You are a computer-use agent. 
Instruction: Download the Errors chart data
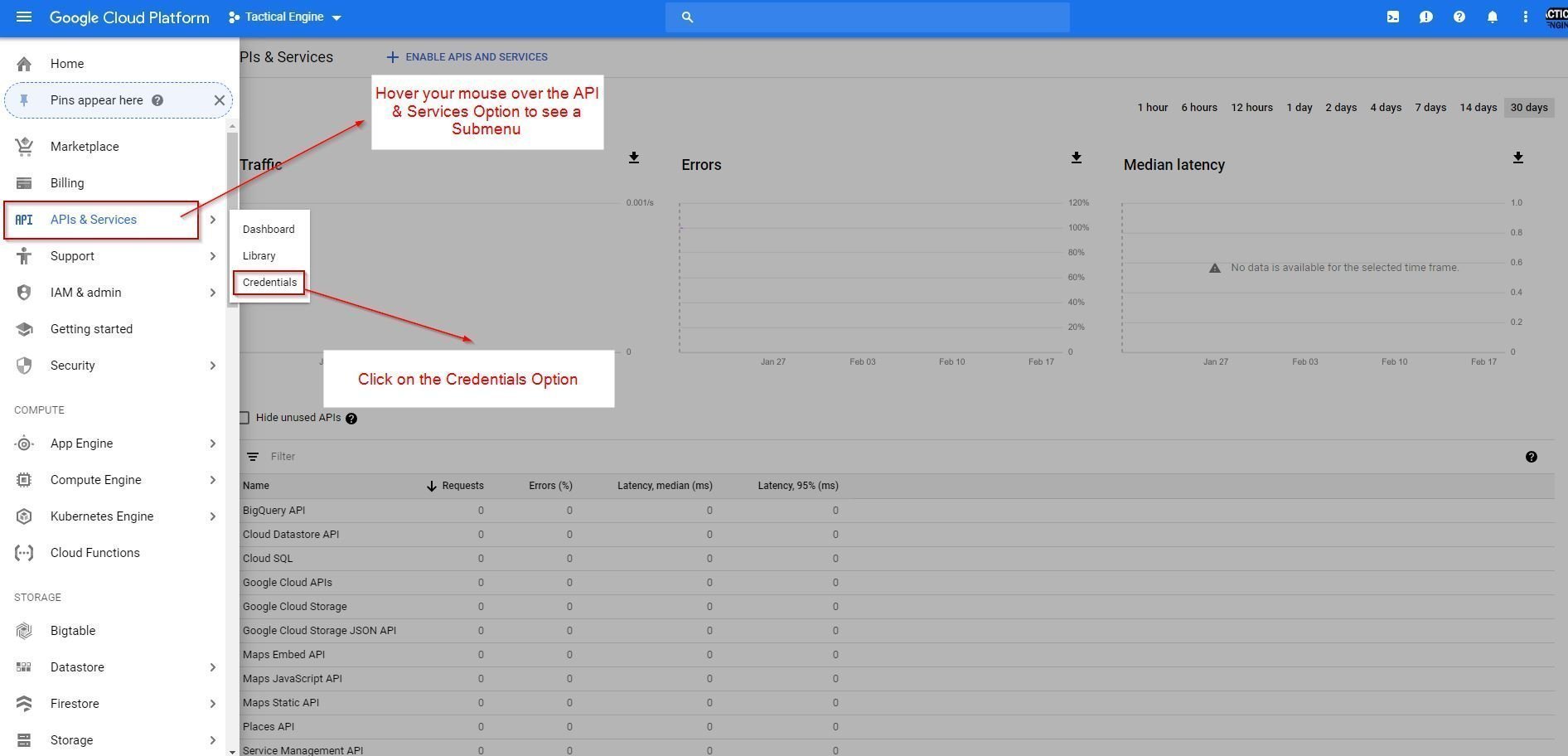click(1077, 157)
